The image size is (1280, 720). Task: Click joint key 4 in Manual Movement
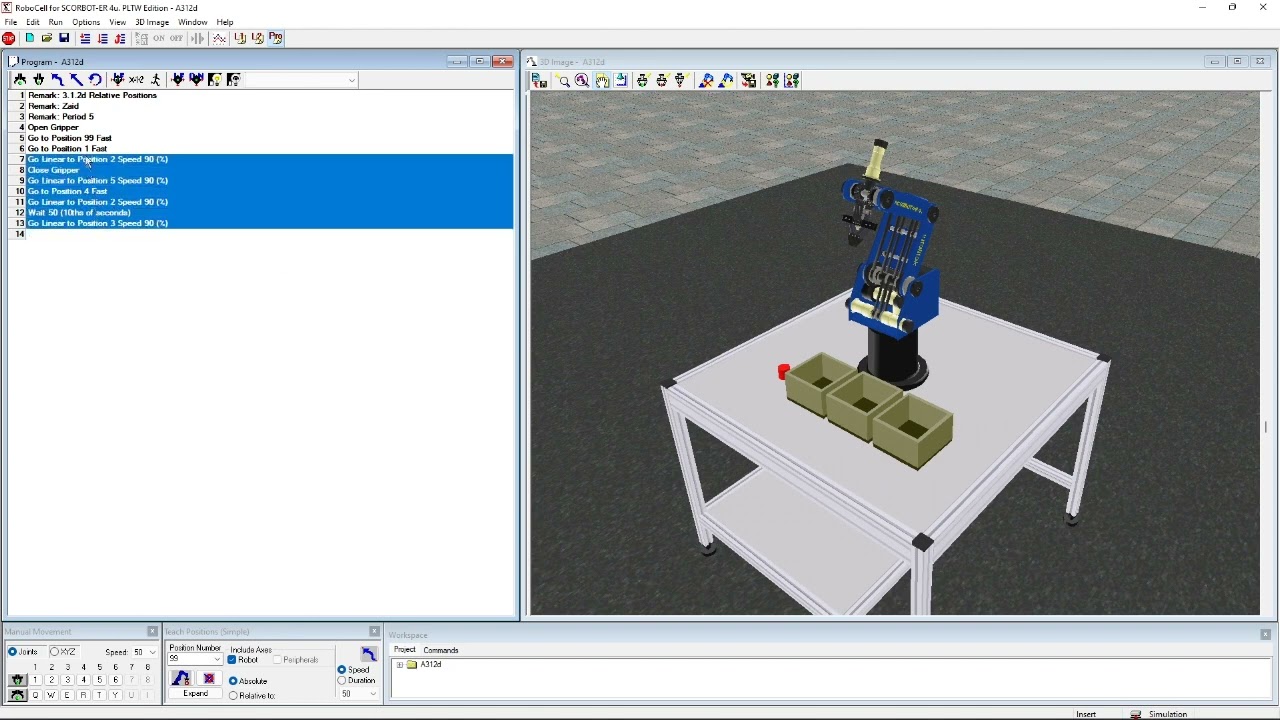click(83, 680)
